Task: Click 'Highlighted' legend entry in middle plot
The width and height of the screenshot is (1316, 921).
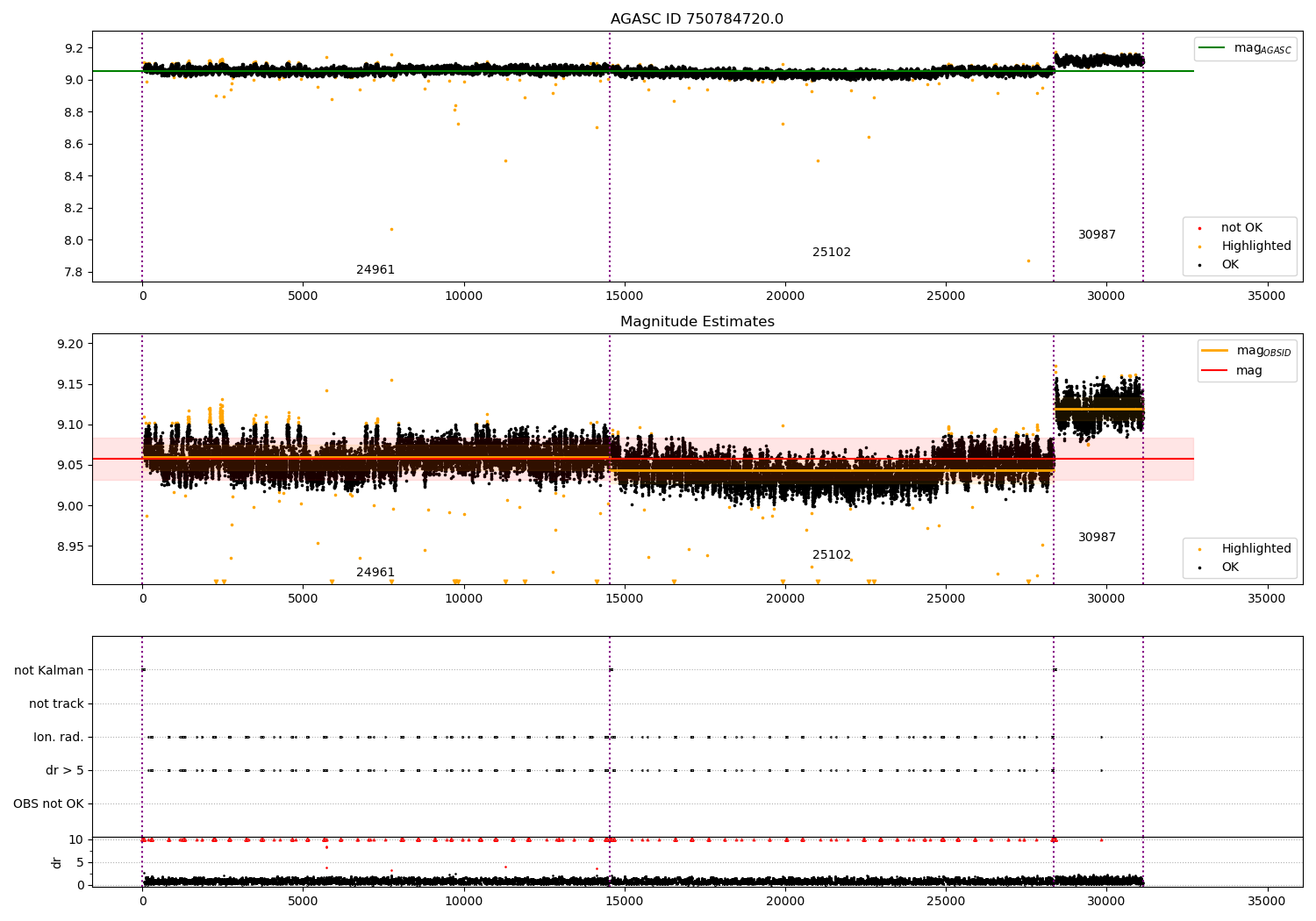Action: click(x=1255, y=549)
